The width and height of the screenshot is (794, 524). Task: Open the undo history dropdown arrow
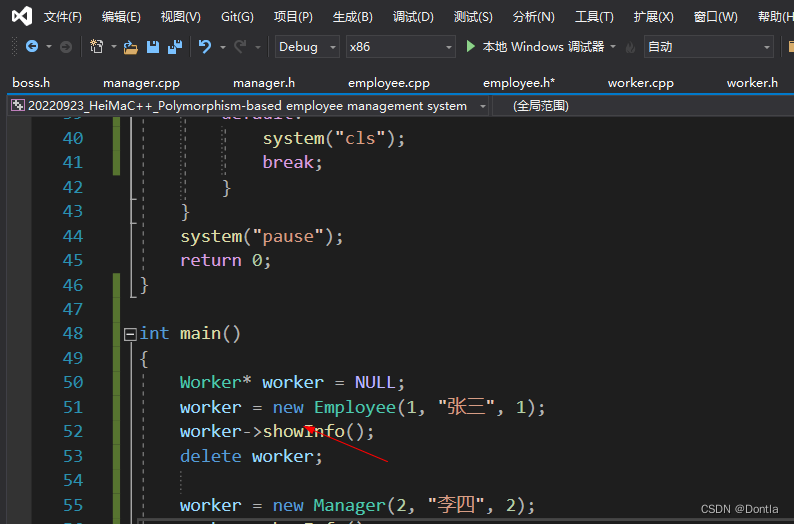pos(223,47)
